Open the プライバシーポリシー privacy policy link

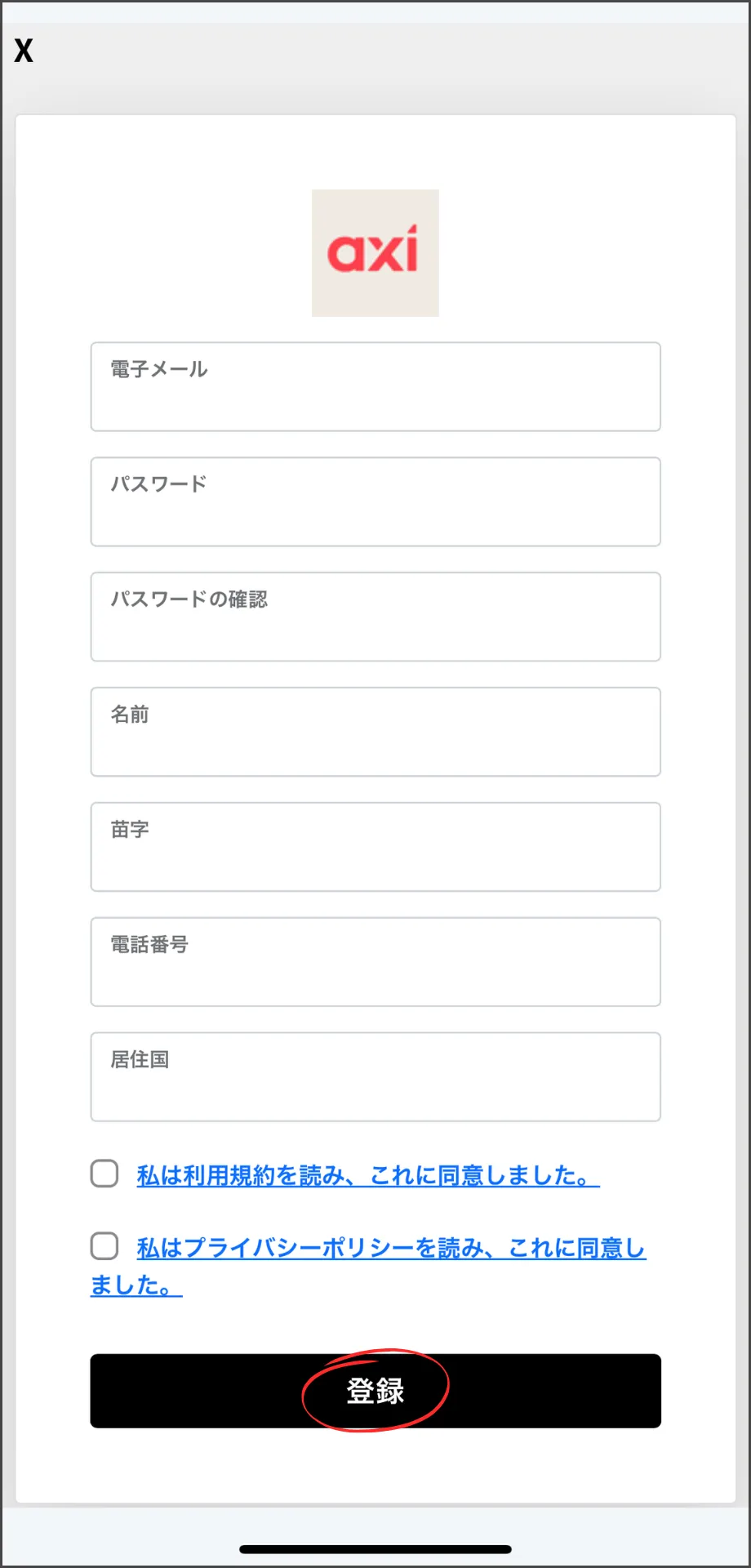tap(391, 1248)
